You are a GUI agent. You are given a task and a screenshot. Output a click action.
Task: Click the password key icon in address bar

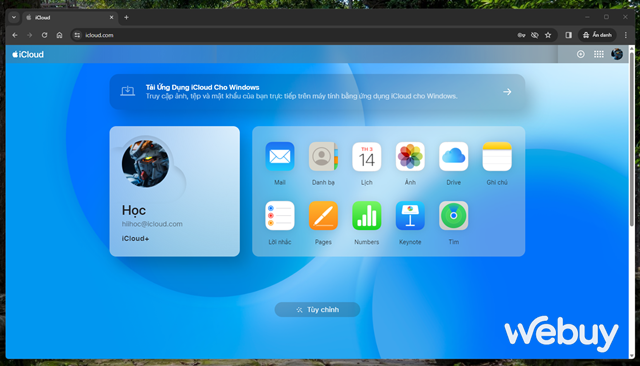pyautogui.click(x=521, y=35)
